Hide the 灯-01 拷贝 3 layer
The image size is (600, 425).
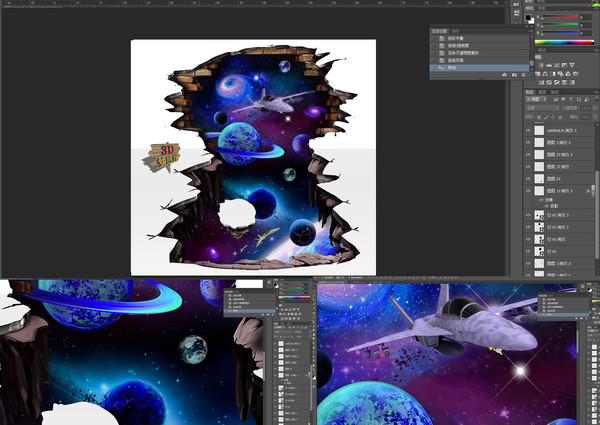tap(528, 215)
